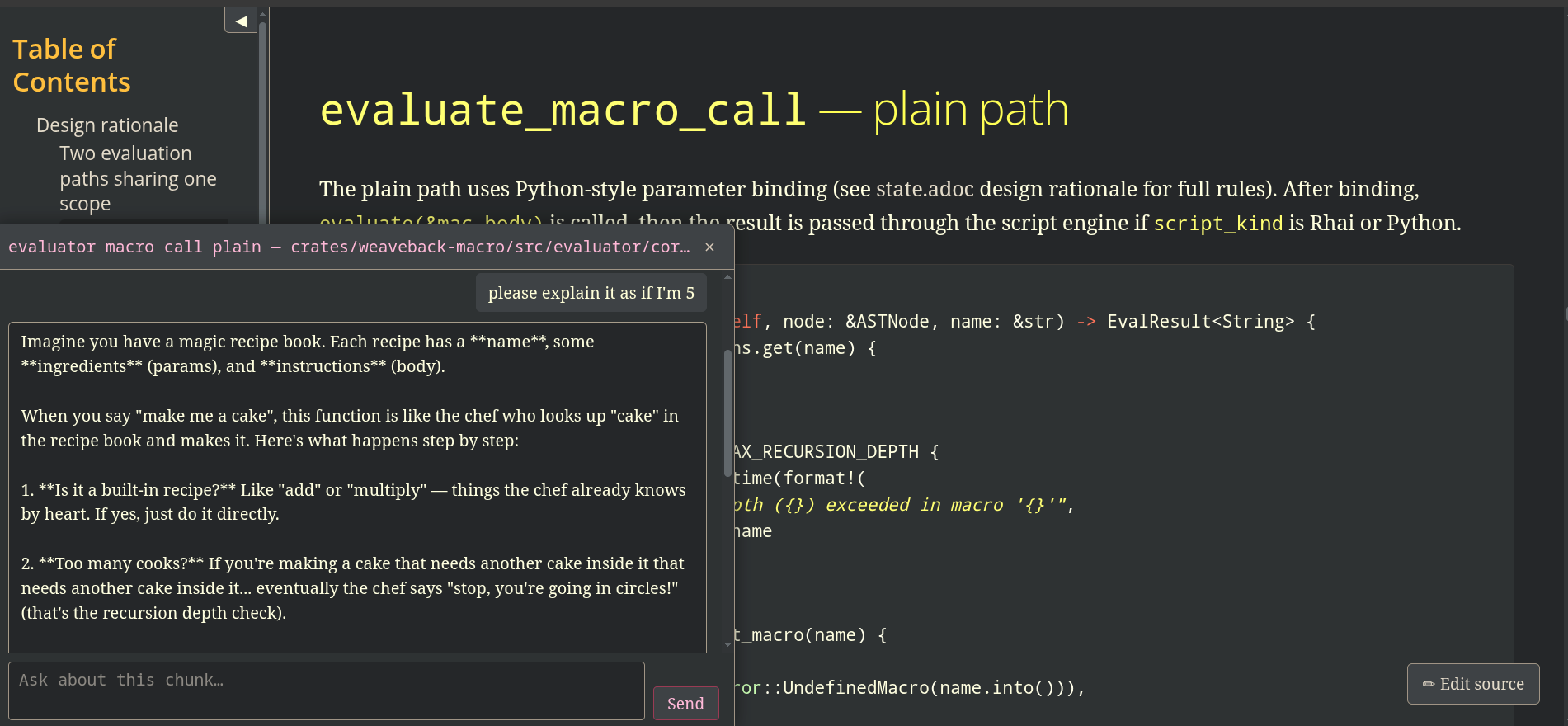1568x726 pixels.
Task: Click the Edit source button
Action: click(x=1473, y=684)
